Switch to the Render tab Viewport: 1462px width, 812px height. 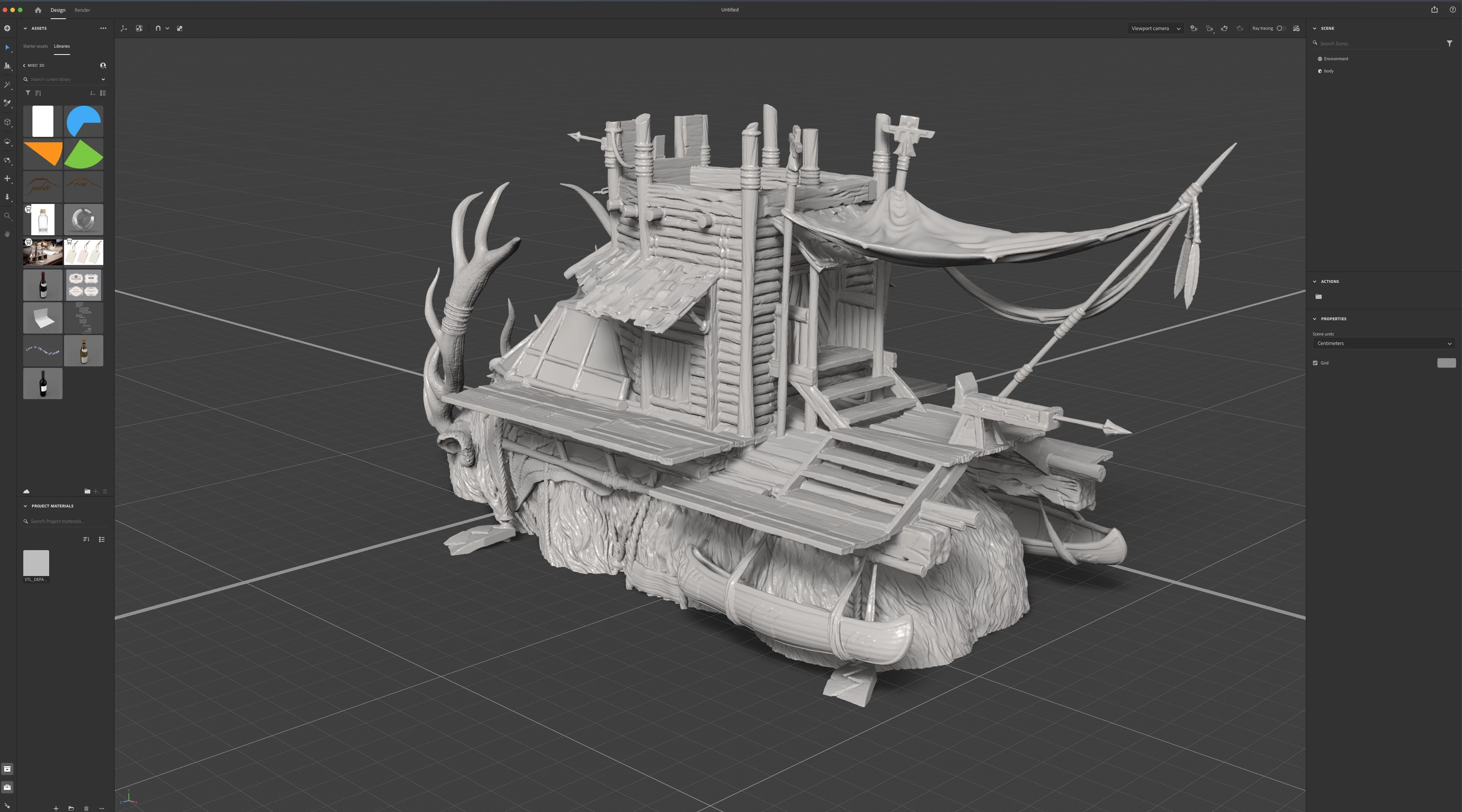click(82, 10)
